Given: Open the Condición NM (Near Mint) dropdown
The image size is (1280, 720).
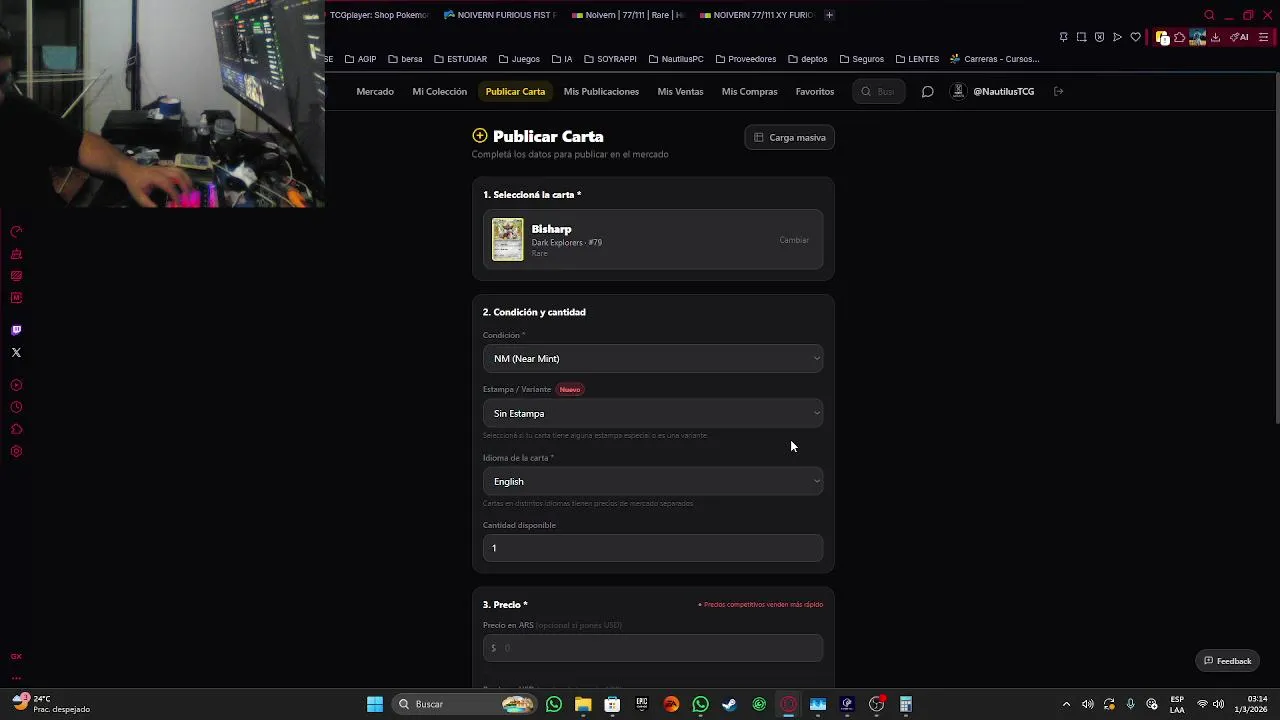Looking at the screenshot, I should [x=653, y=359].
